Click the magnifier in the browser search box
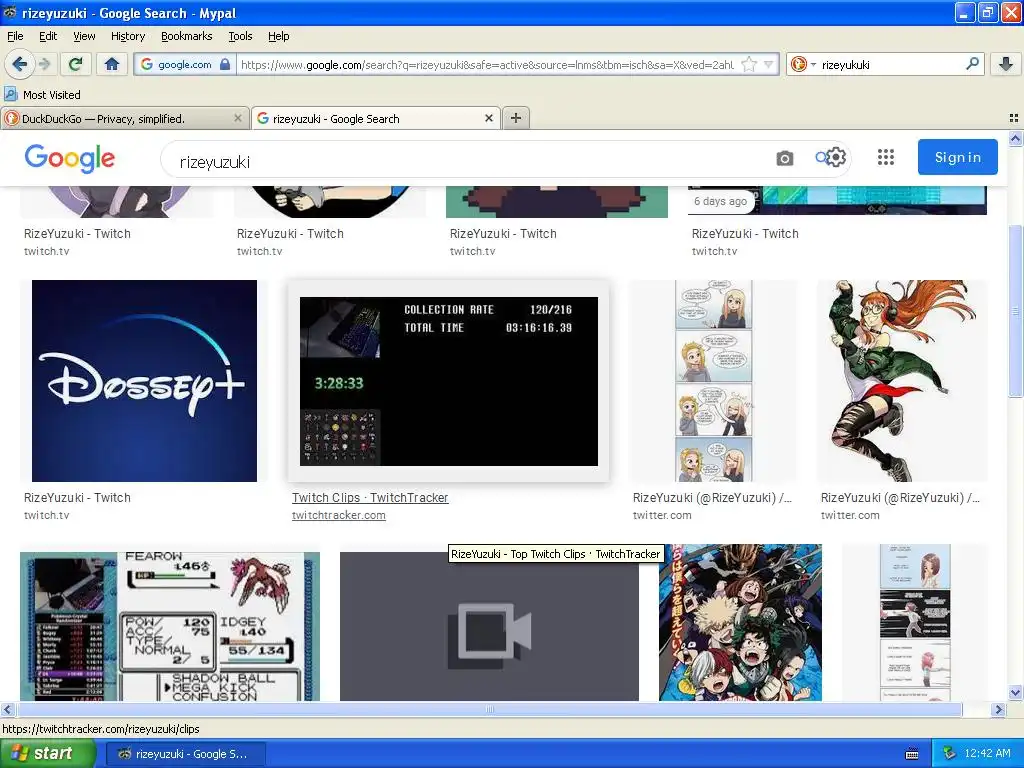 (972, 64)
